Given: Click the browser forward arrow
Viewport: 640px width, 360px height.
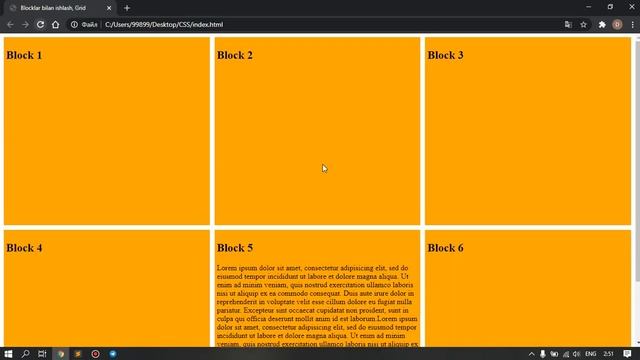Looking at the screenshot, I should [25, 24].
